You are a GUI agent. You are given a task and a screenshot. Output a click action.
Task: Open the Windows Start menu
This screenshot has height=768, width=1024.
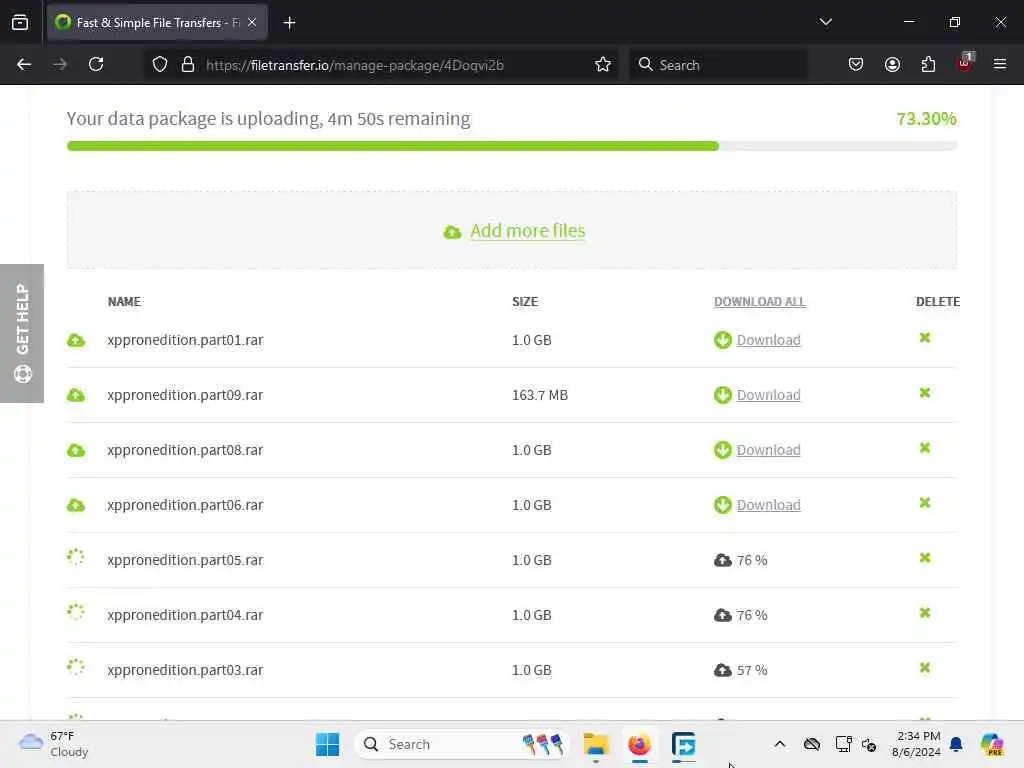[x=327, y=744]
